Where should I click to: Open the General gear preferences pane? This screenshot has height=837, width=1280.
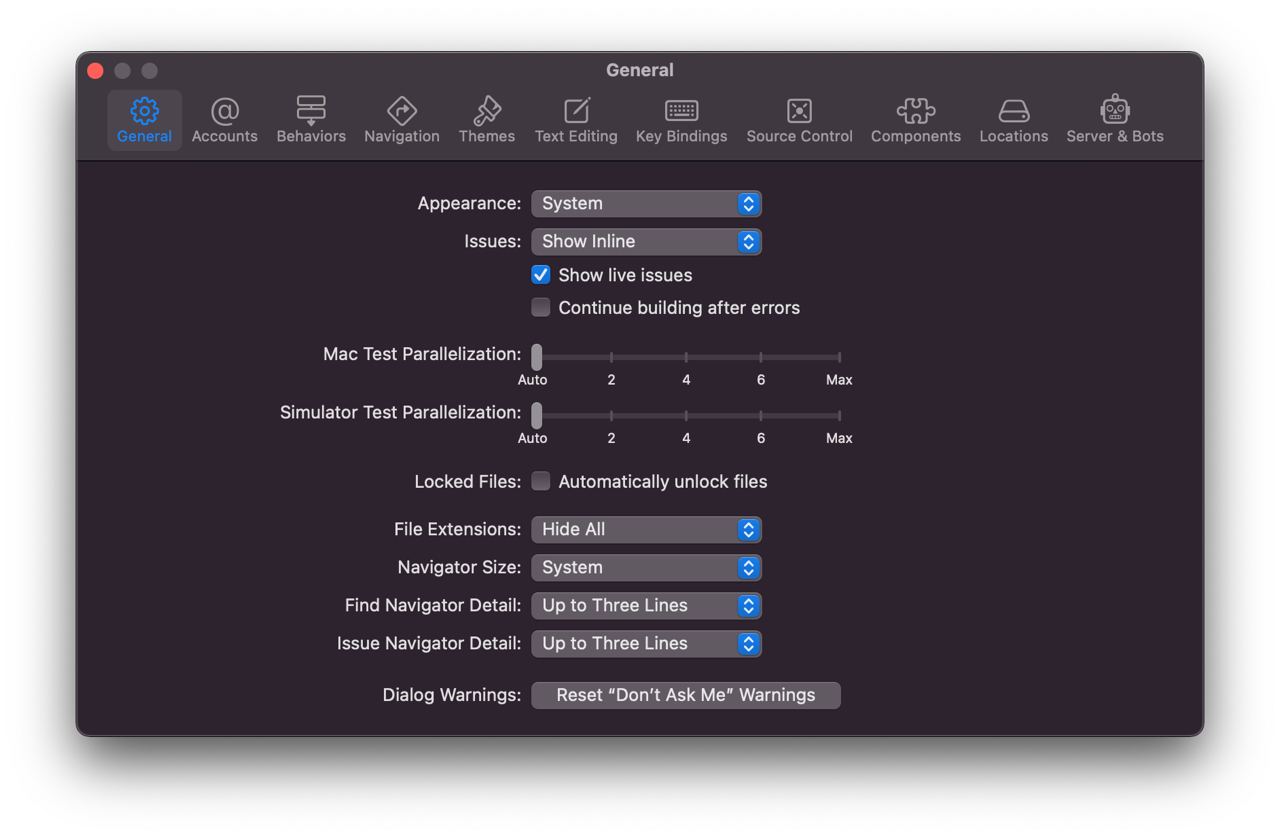click(x=144, y=120)
